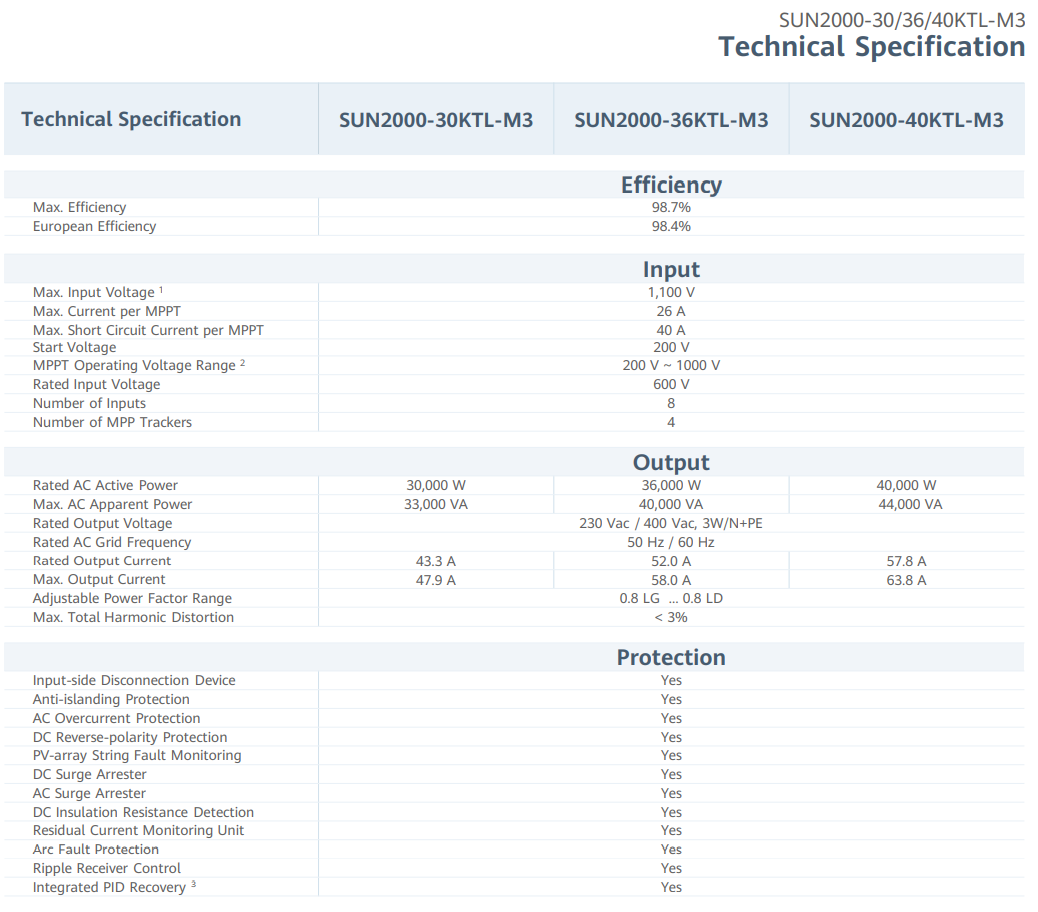Click PV-array String Fault Monitoring label
Viewport: 1038px width, 912px height.
137,755
